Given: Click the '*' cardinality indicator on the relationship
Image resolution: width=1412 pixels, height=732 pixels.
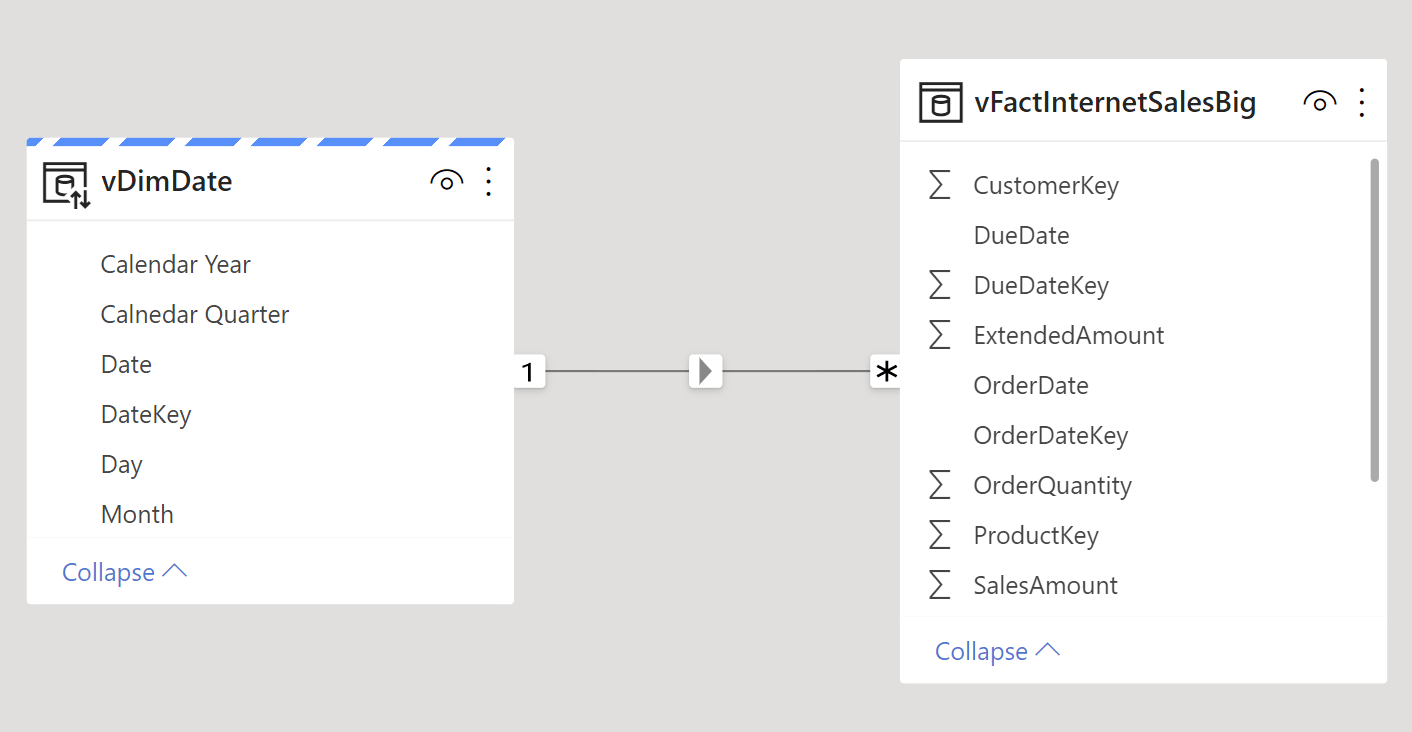Looking at the screenshot, I should [x=886, y=370].
